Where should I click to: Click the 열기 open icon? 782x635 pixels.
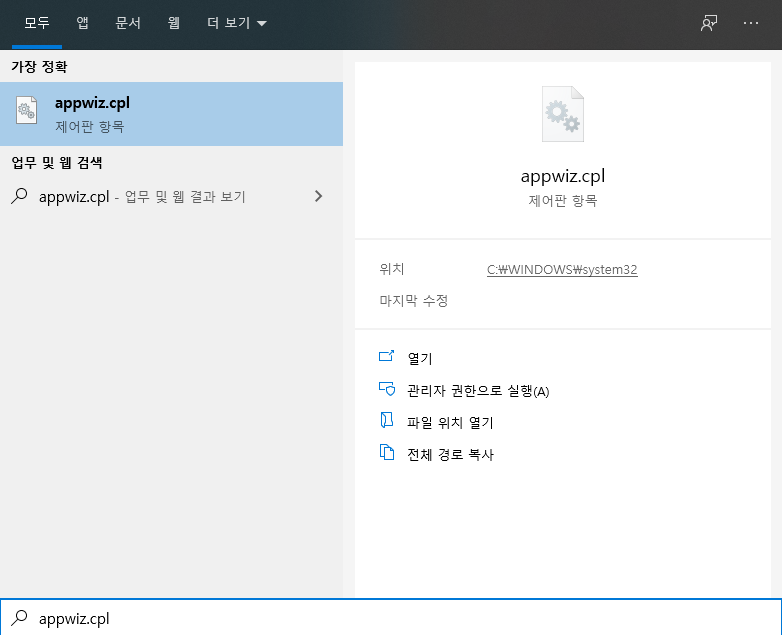387,356
